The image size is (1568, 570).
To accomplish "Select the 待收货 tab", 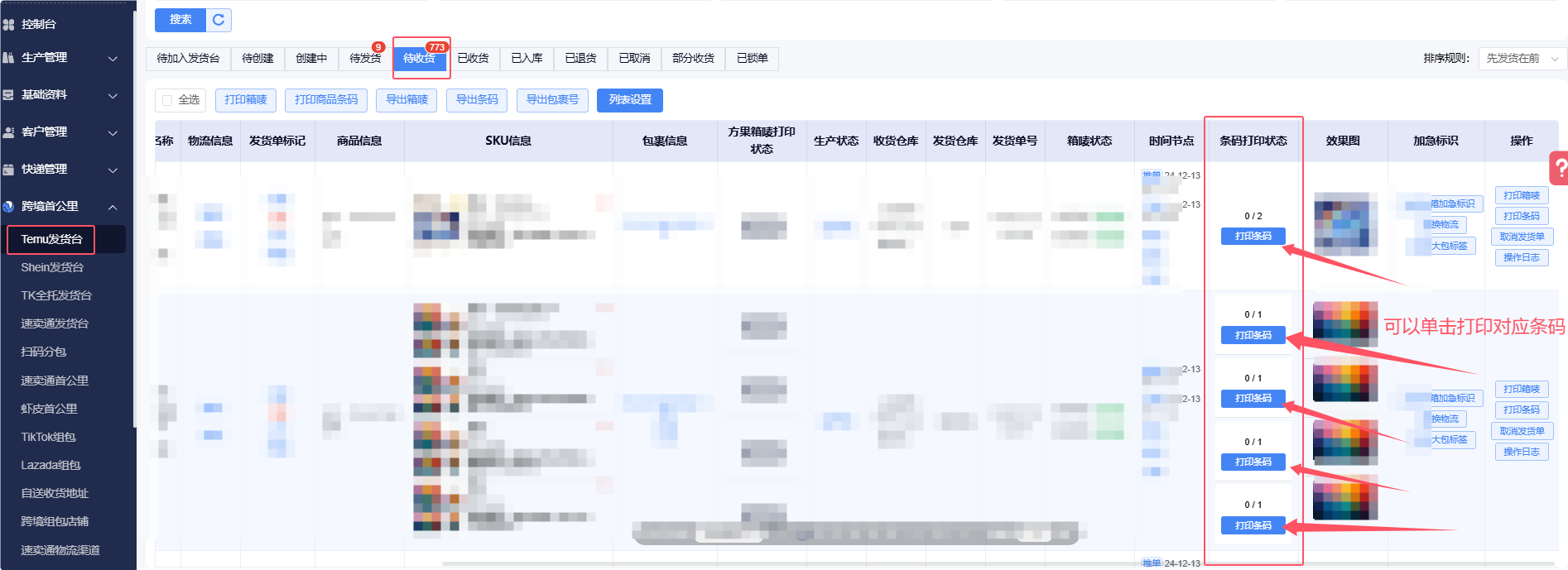I will pyautogui.click(x=420, y=59).
